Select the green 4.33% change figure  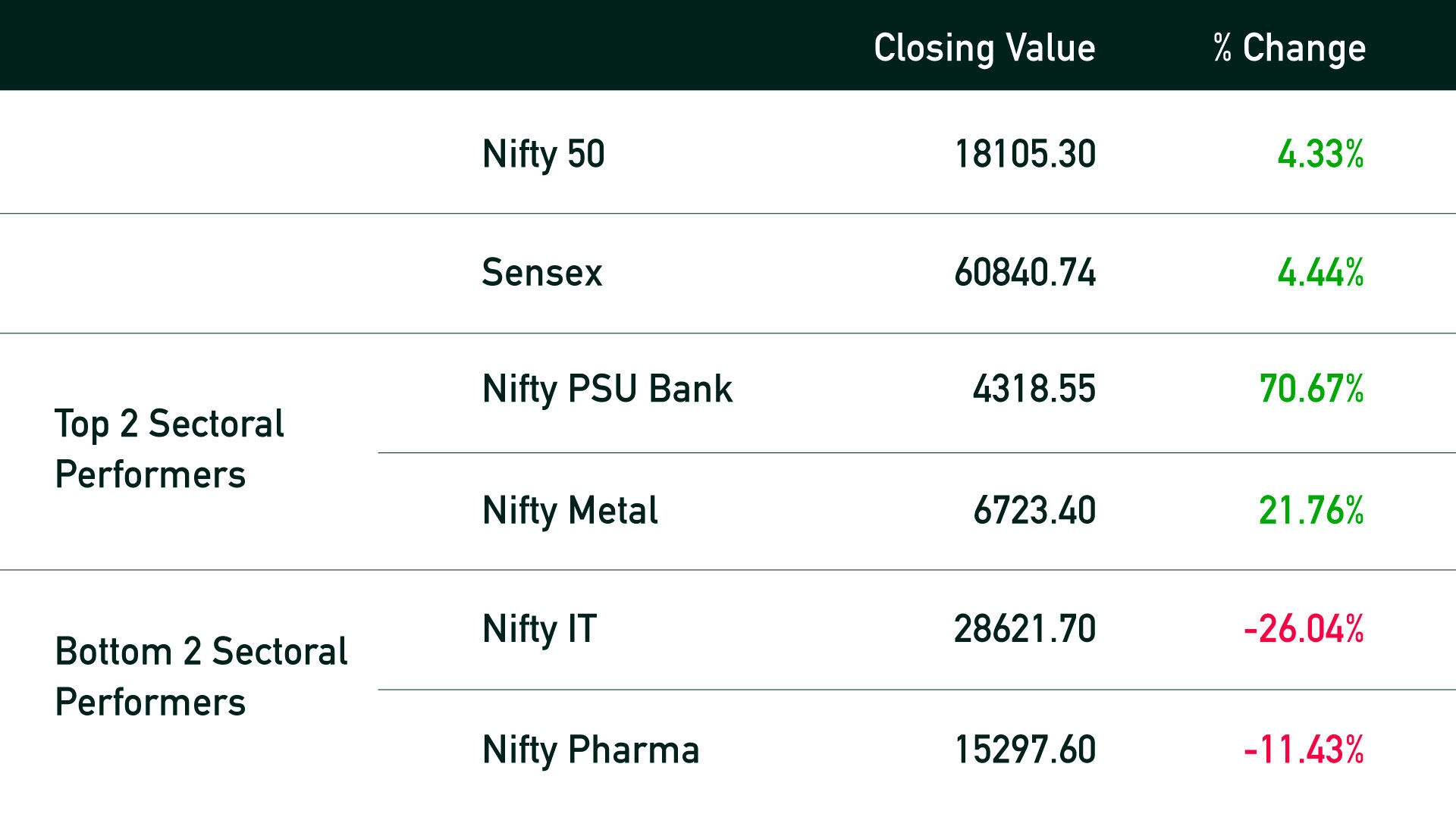(1321, 154)
